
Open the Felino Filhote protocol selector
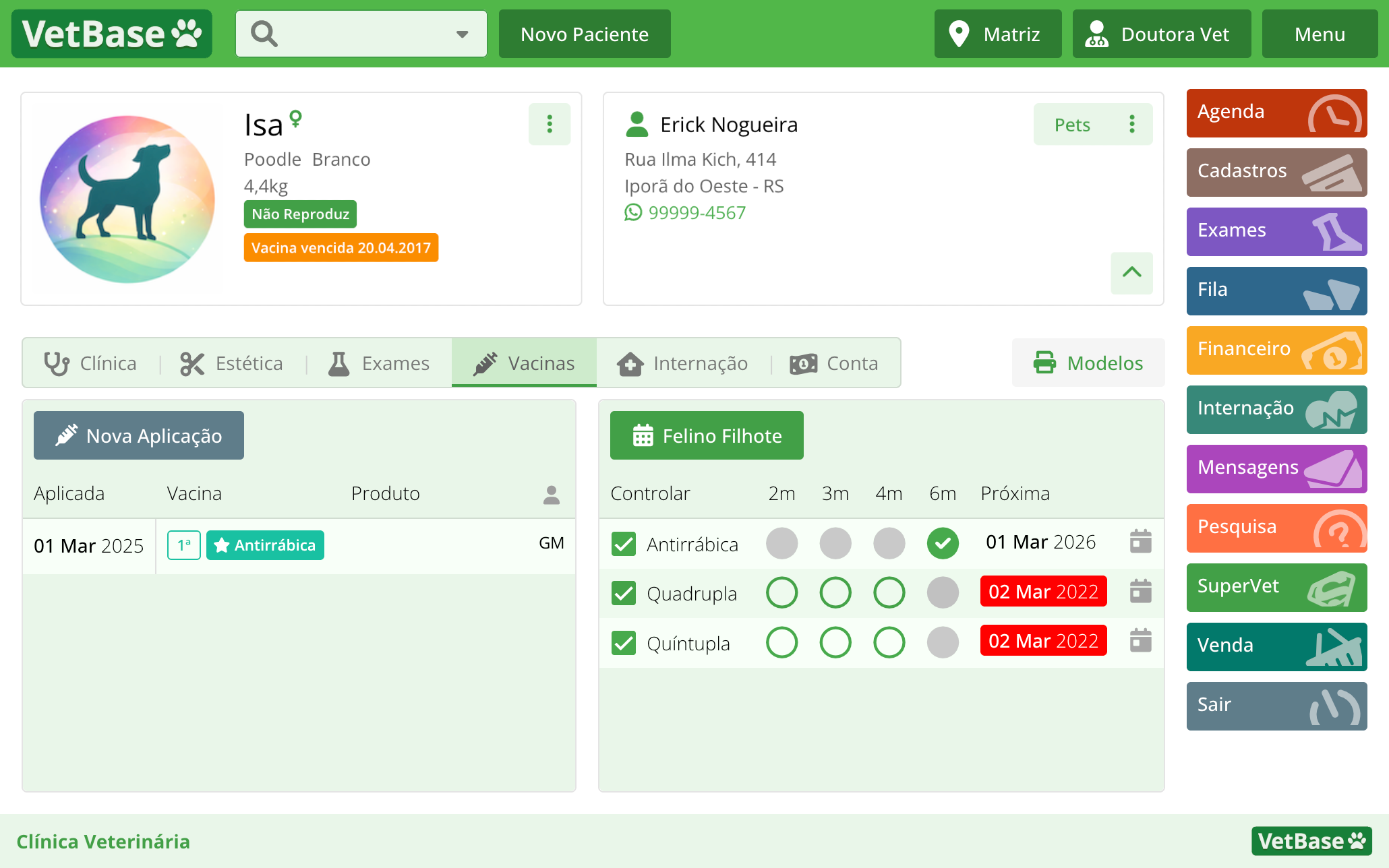coord(706,436)
